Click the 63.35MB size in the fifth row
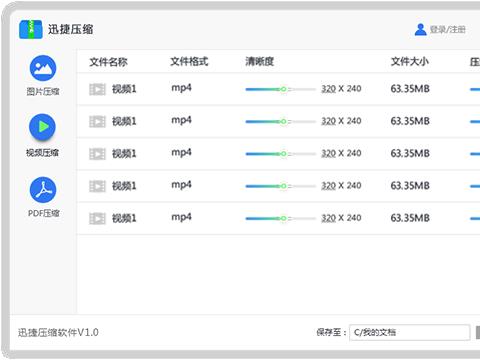This screenshot has height=360, width=480. tap(410, 218)
